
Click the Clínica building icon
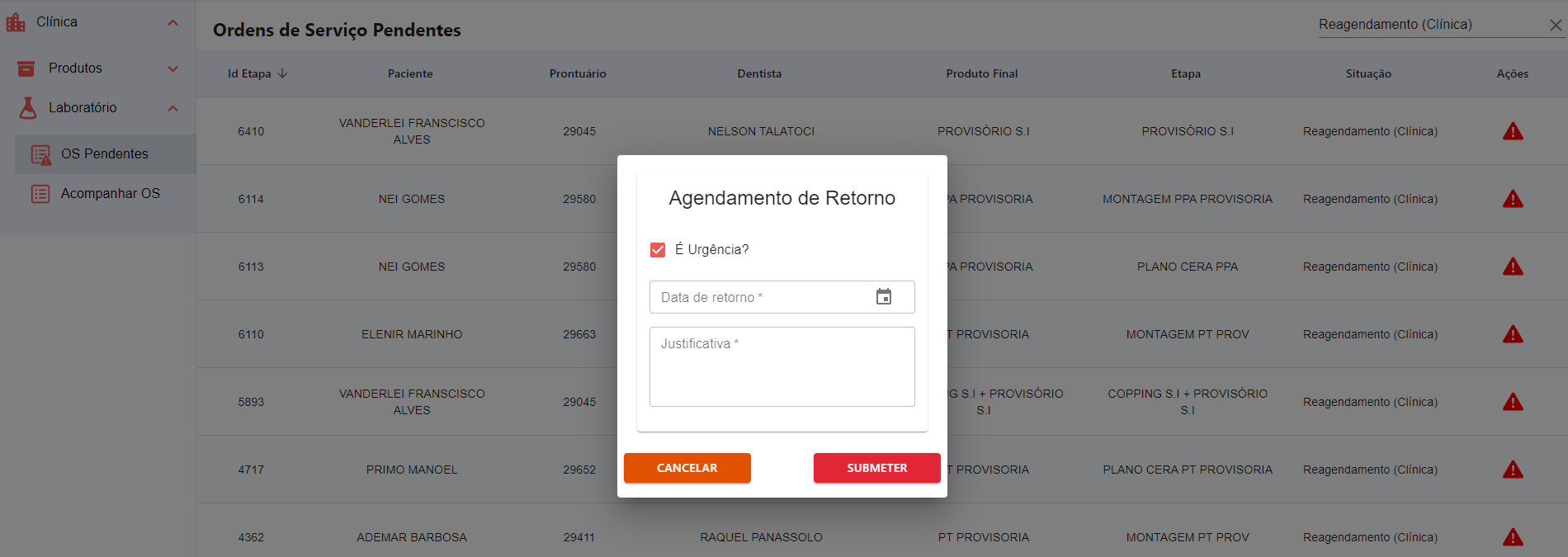pos(16,22)
